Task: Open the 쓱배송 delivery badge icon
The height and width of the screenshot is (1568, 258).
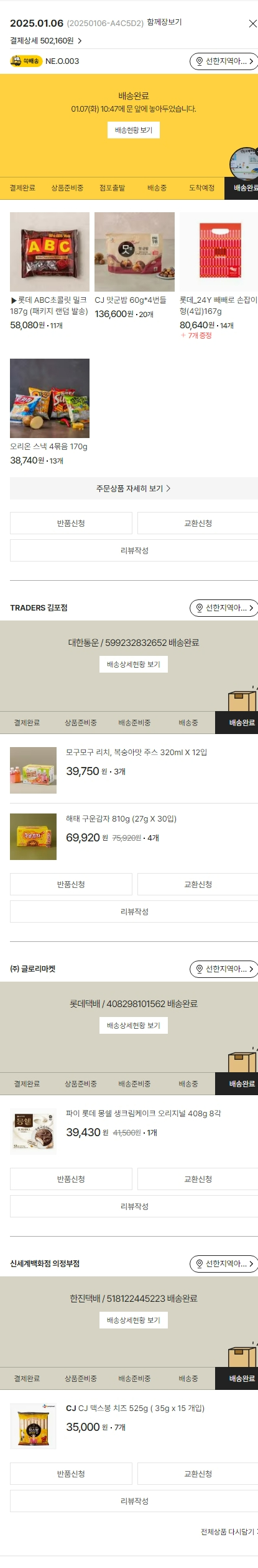Action: (25, 61)
